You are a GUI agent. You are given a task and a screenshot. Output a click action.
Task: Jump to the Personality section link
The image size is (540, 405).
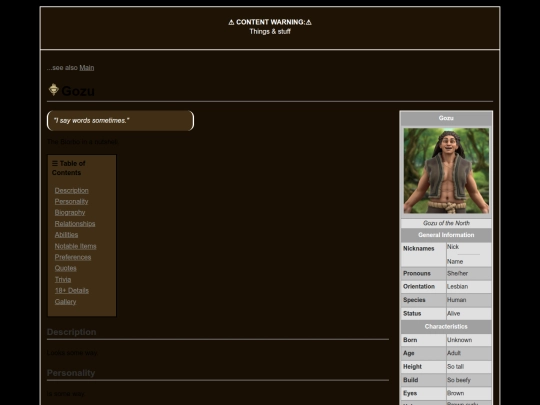[71, 201]
